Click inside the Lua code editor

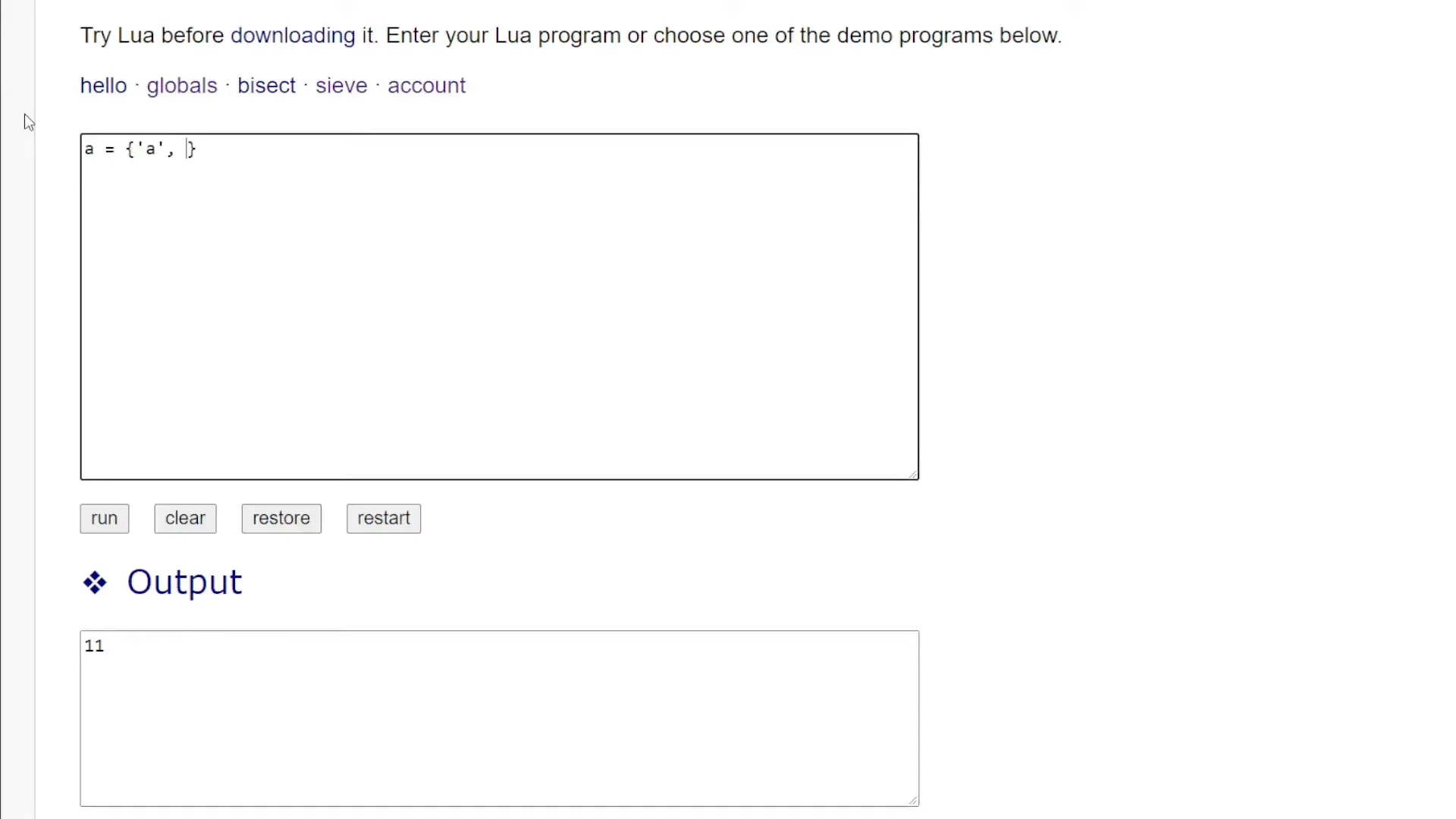coord(499,305)
